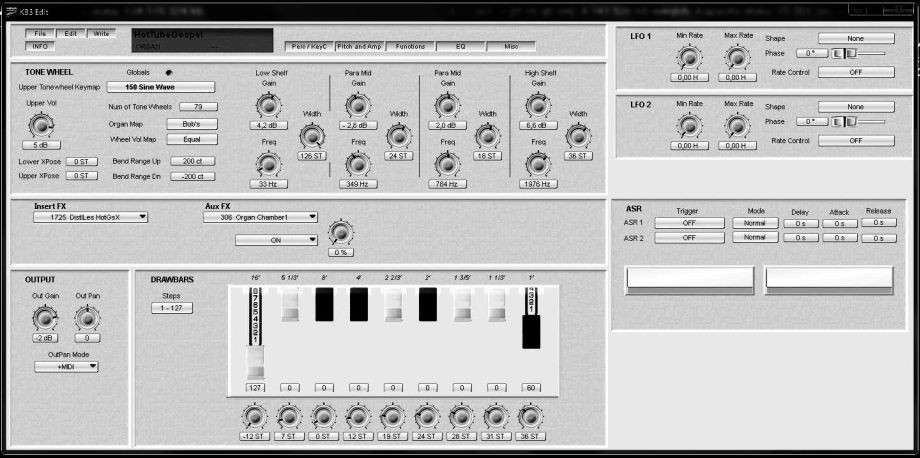Click the Aux FX level knob
The height and width of the screenshot is (458, 920).
[341, 233]
